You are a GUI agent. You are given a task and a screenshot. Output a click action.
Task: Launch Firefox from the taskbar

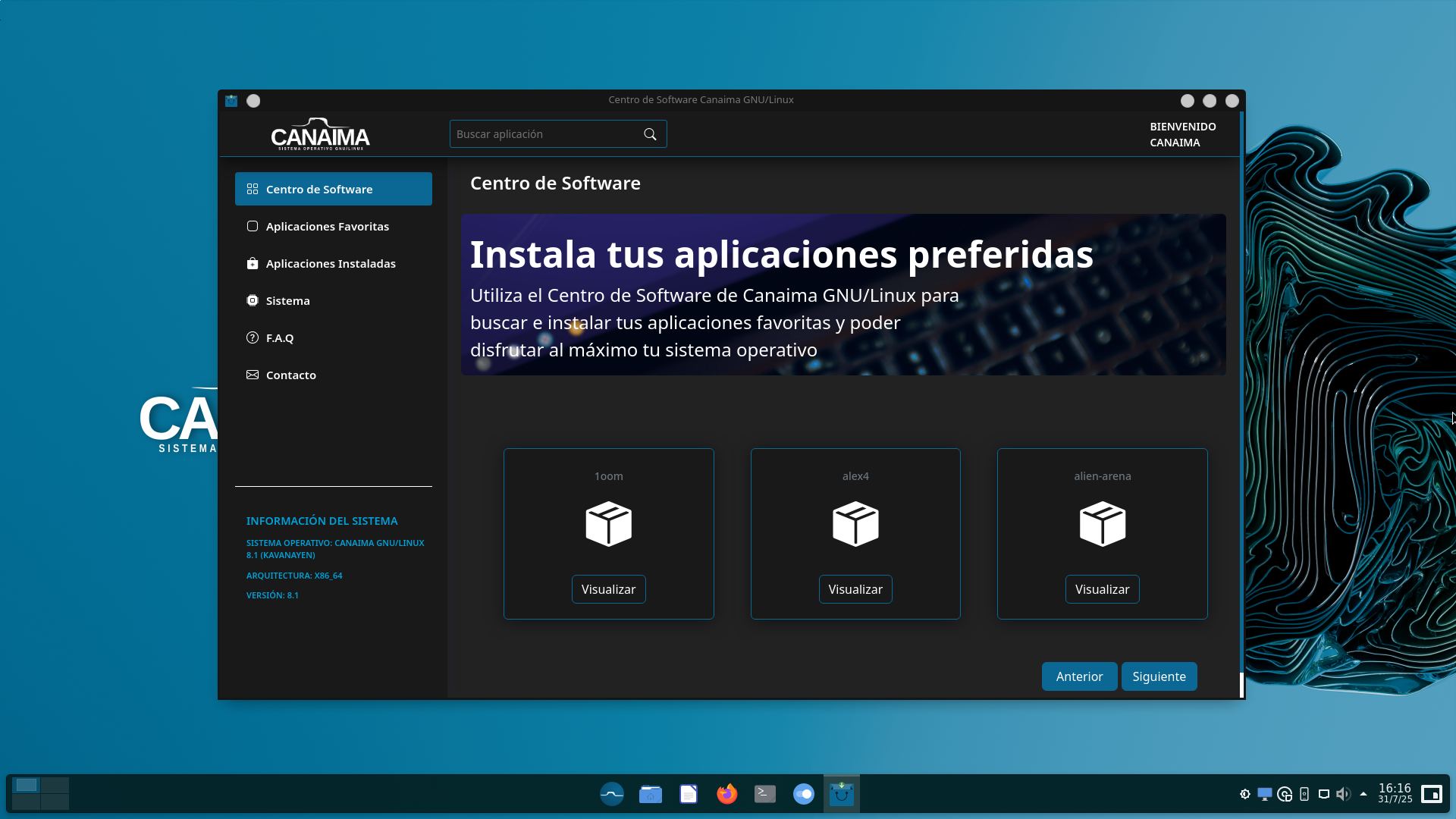click(x=726, y=794)
